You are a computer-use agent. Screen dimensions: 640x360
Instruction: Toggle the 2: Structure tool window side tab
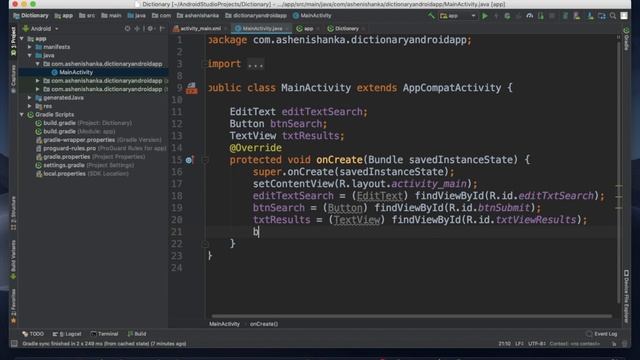13,213
